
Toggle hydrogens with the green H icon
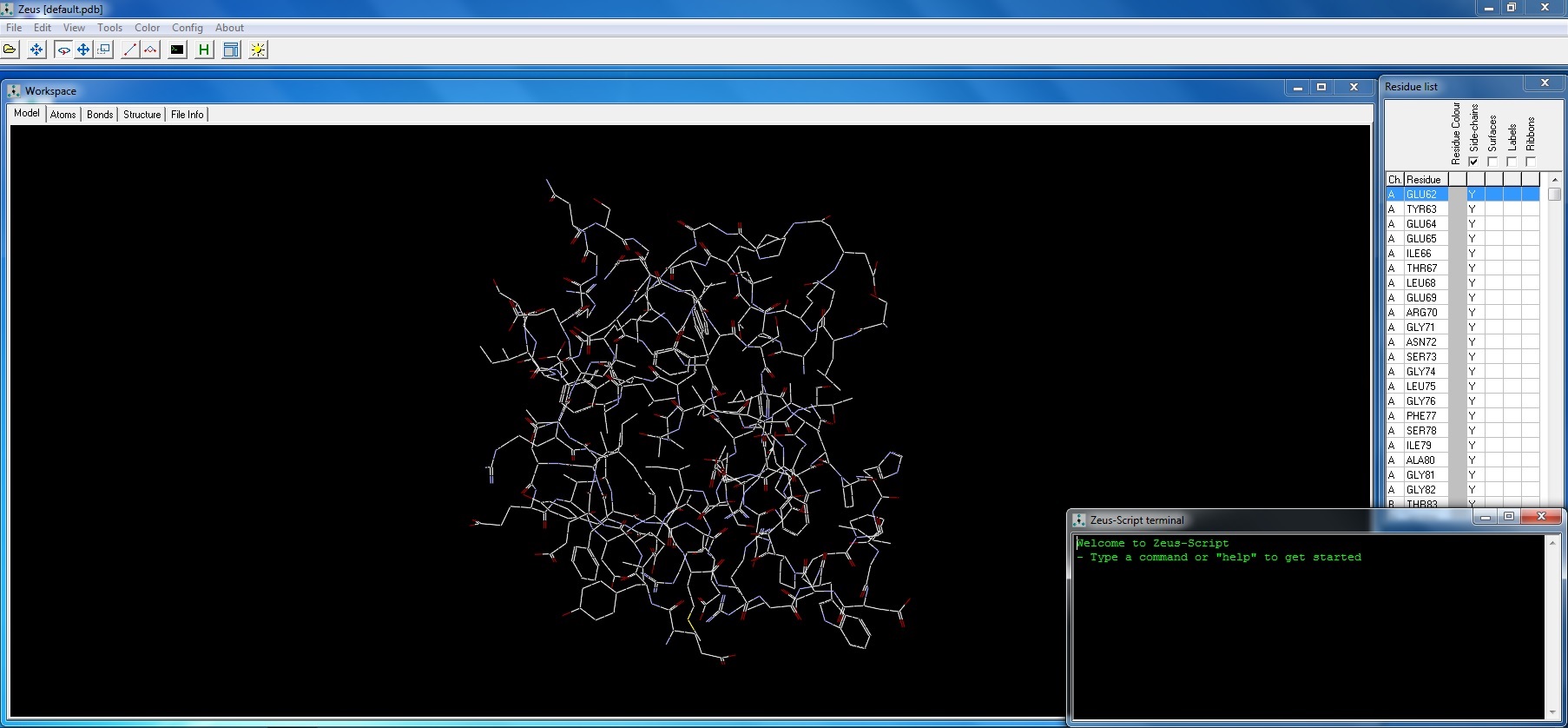click(x=204, y=50)
